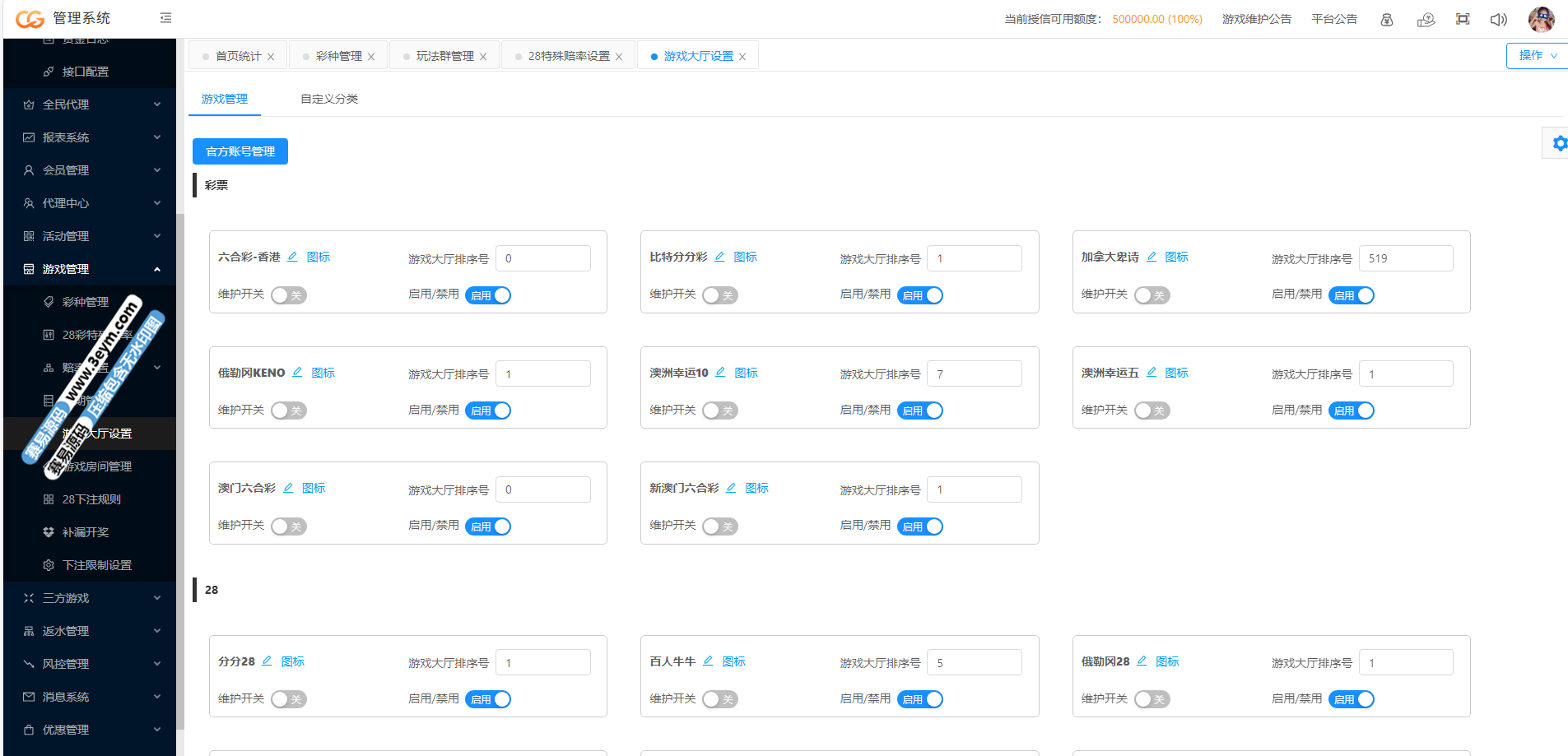Expand the 全民代理 sidebar menu
The height and width of the screenshot is (756, 1568).
(x=91, y=104)
